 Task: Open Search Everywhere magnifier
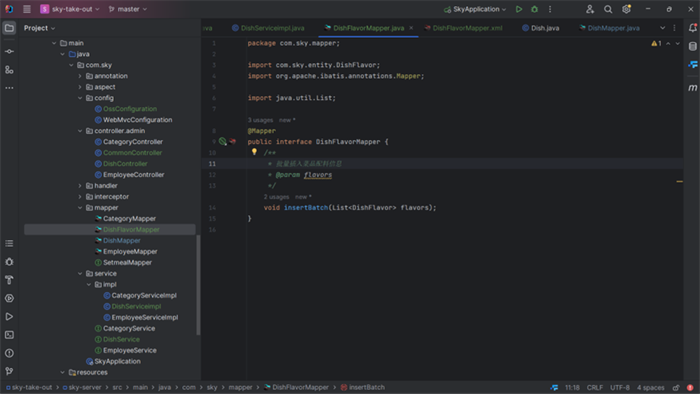[x=608, y=9]
